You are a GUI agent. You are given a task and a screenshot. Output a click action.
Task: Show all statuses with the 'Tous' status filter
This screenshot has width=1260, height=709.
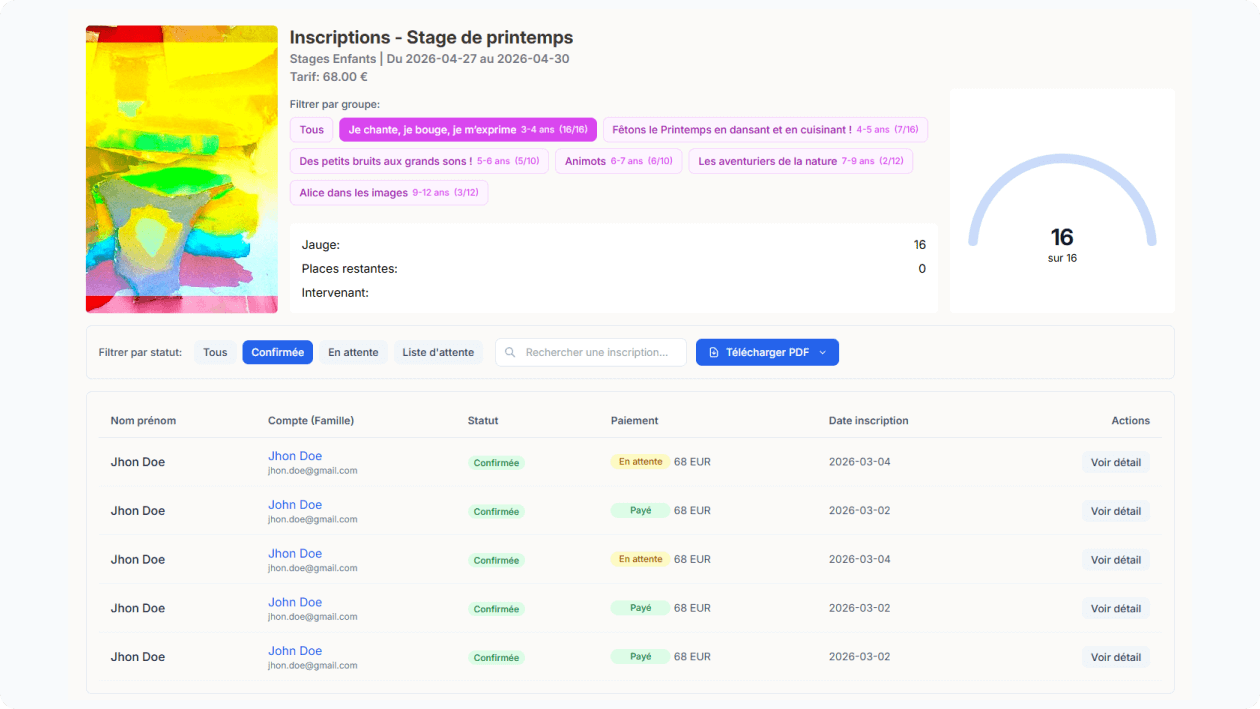pyautogui.click(x=215, y=352)
